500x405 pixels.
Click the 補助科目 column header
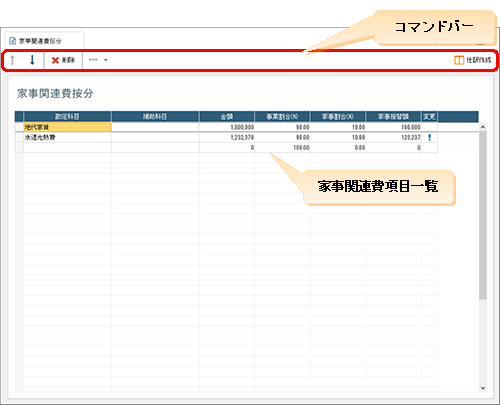pyautogui.click(x=155, y=116)
